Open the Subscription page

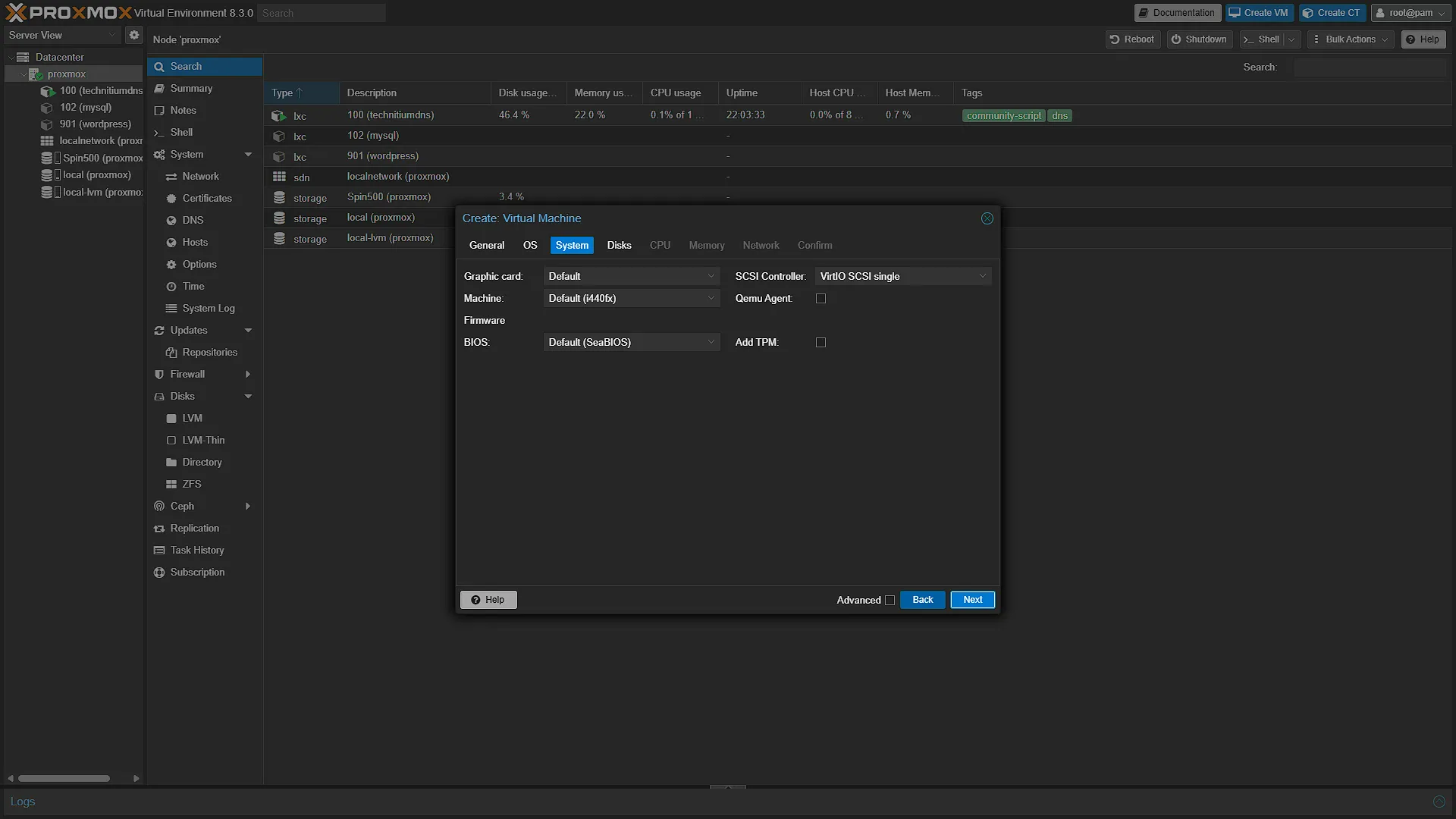[x=197, y=572]
